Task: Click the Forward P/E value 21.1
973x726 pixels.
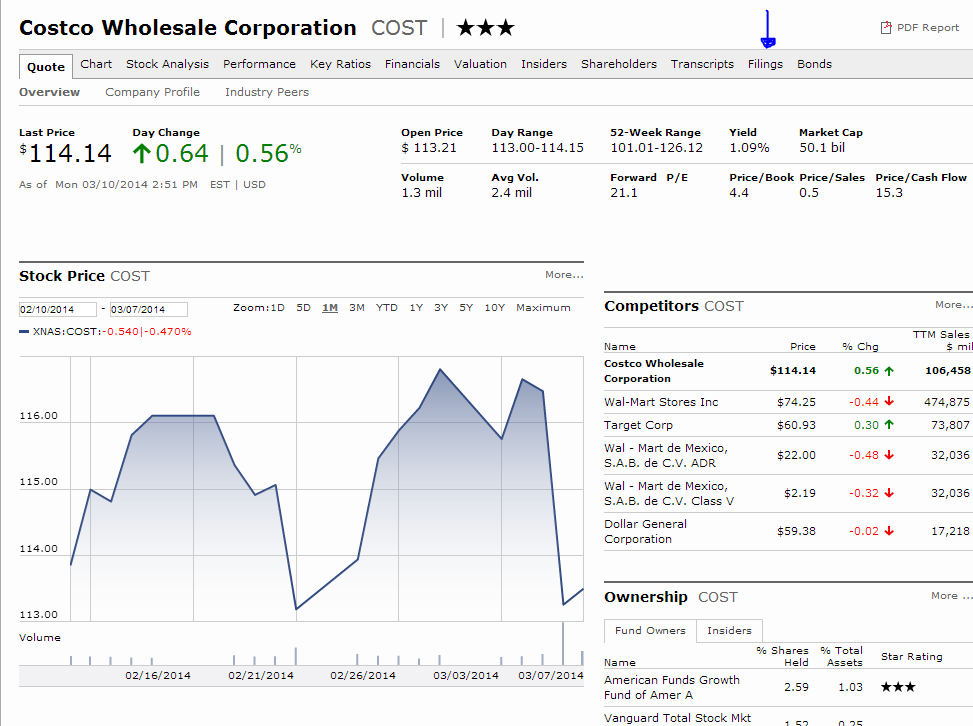Action: tap(624, 193)
